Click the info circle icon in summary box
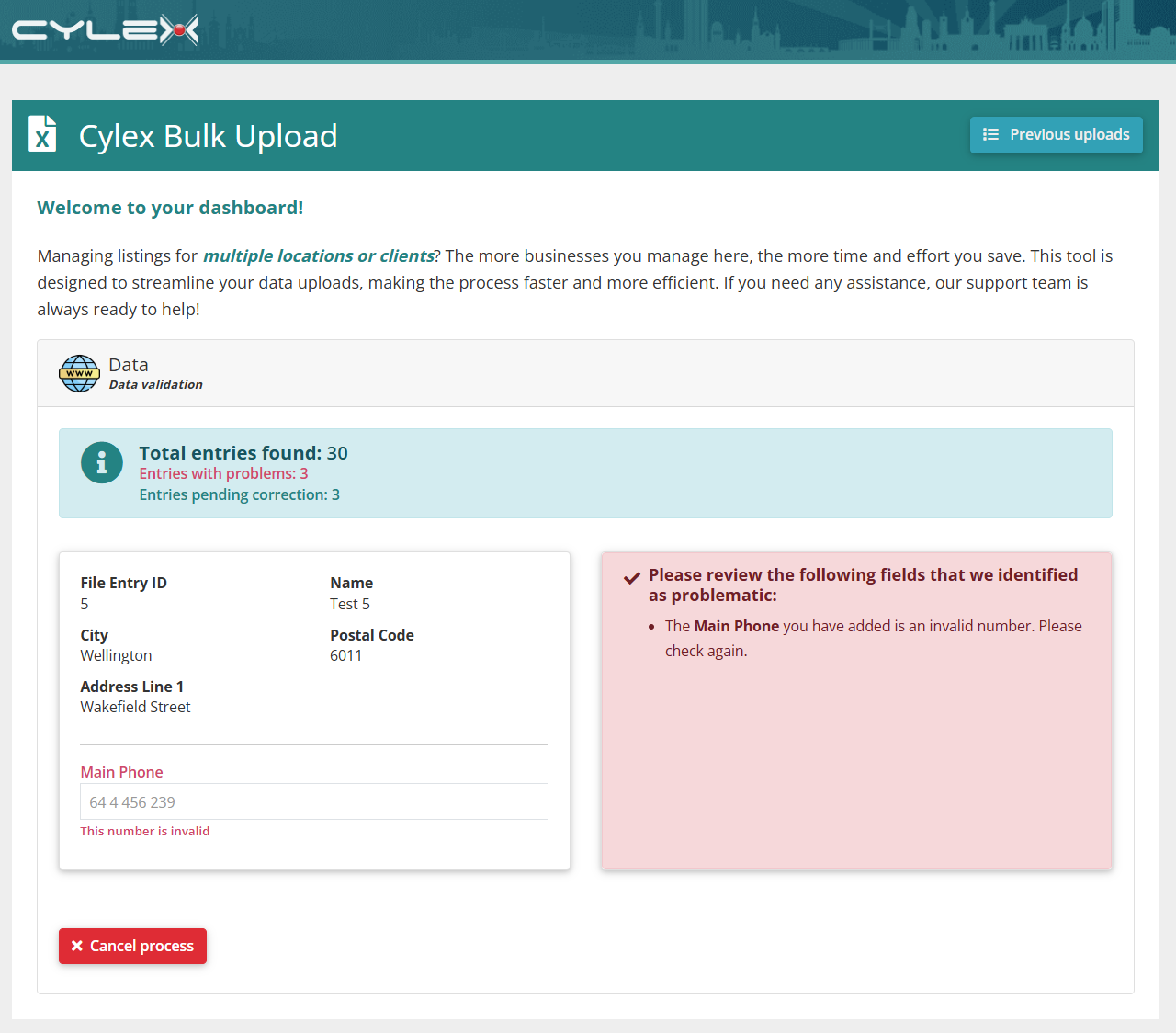 (x=102, y=463)
